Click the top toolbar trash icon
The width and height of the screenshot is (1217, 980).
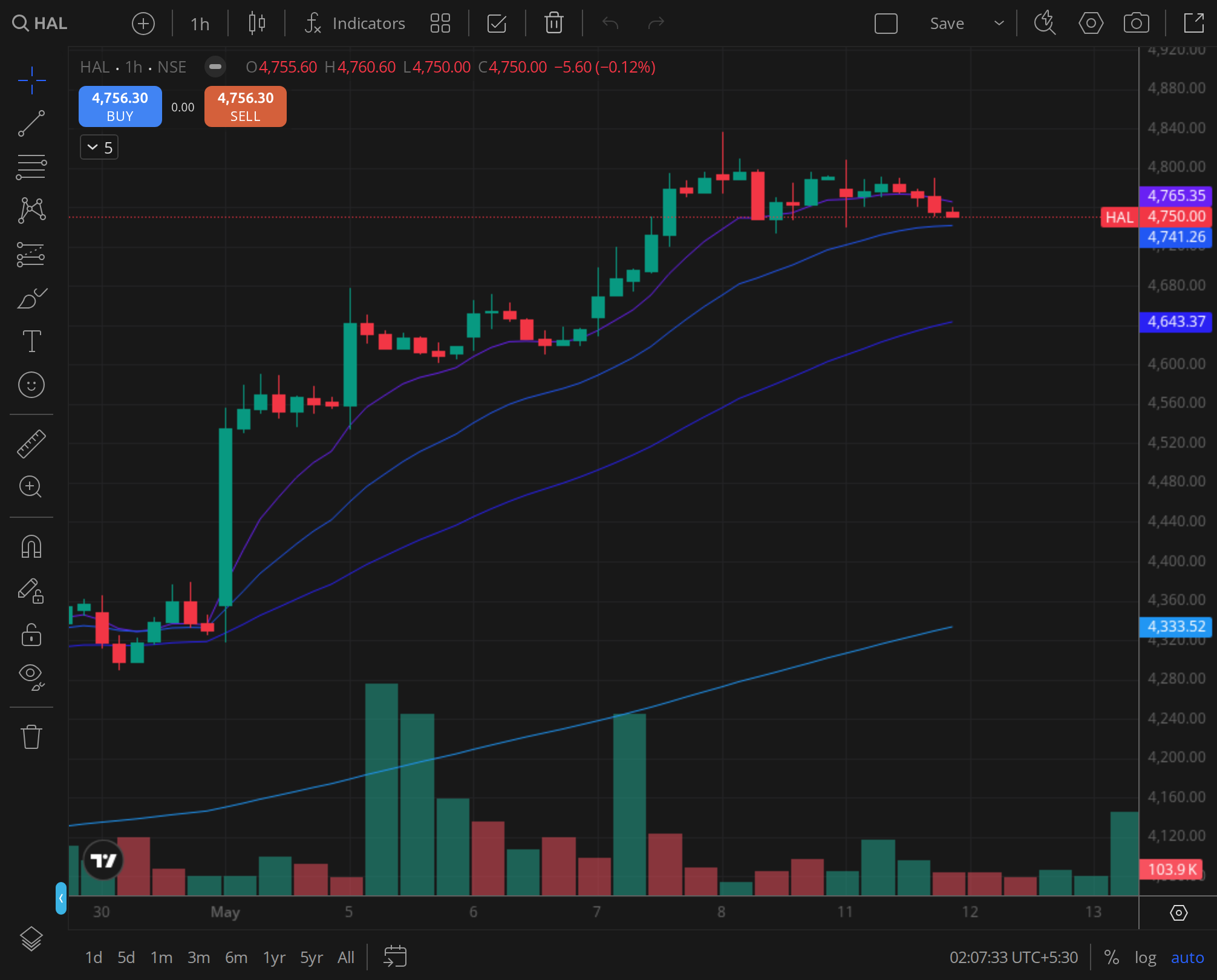coord(553,24)
